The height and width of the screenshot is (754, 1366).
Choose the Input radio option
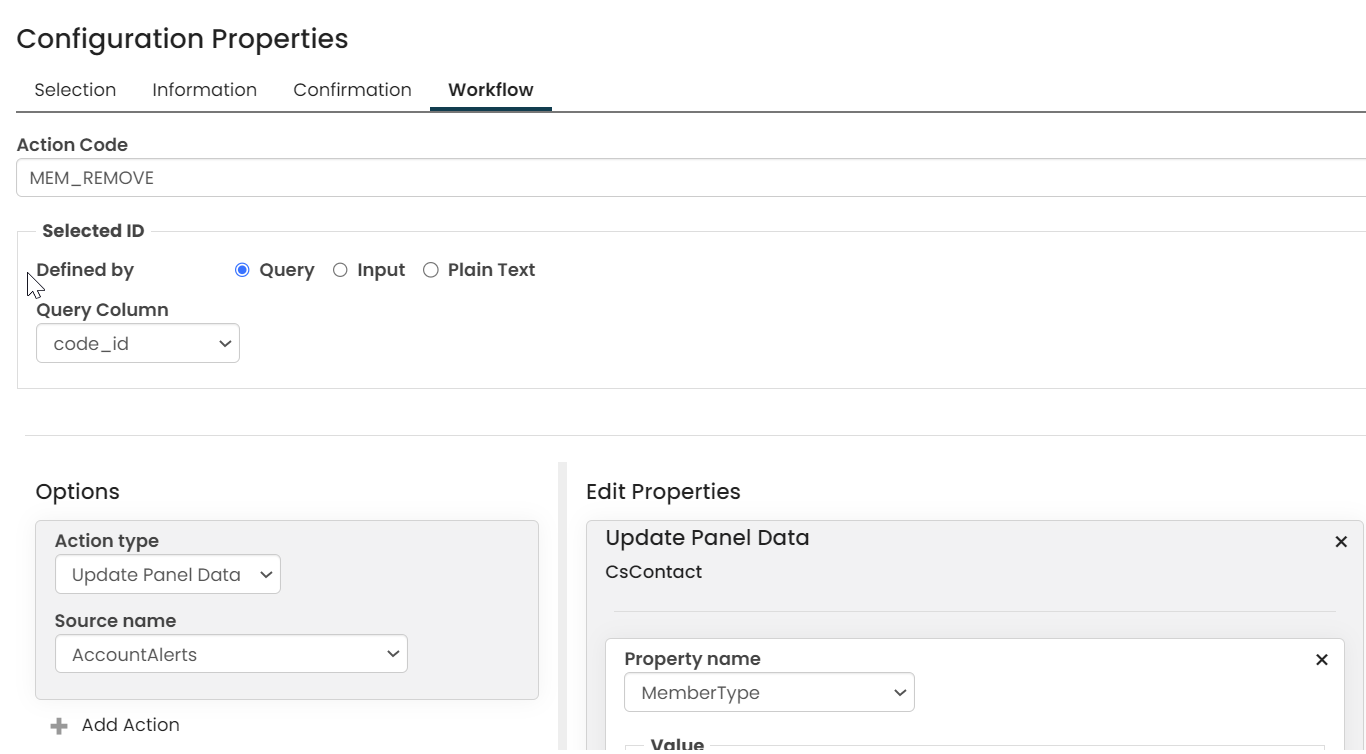[x=340, y=270]
